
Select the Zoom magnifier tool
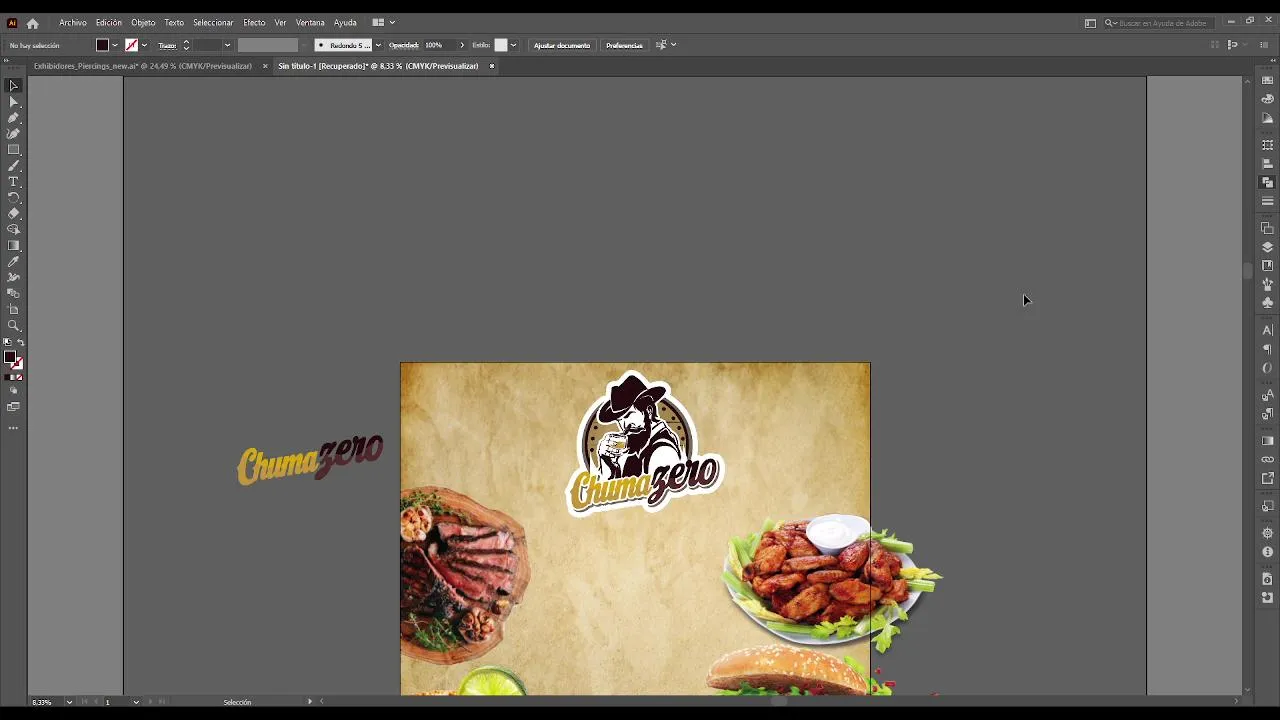(x=14, y=326)
